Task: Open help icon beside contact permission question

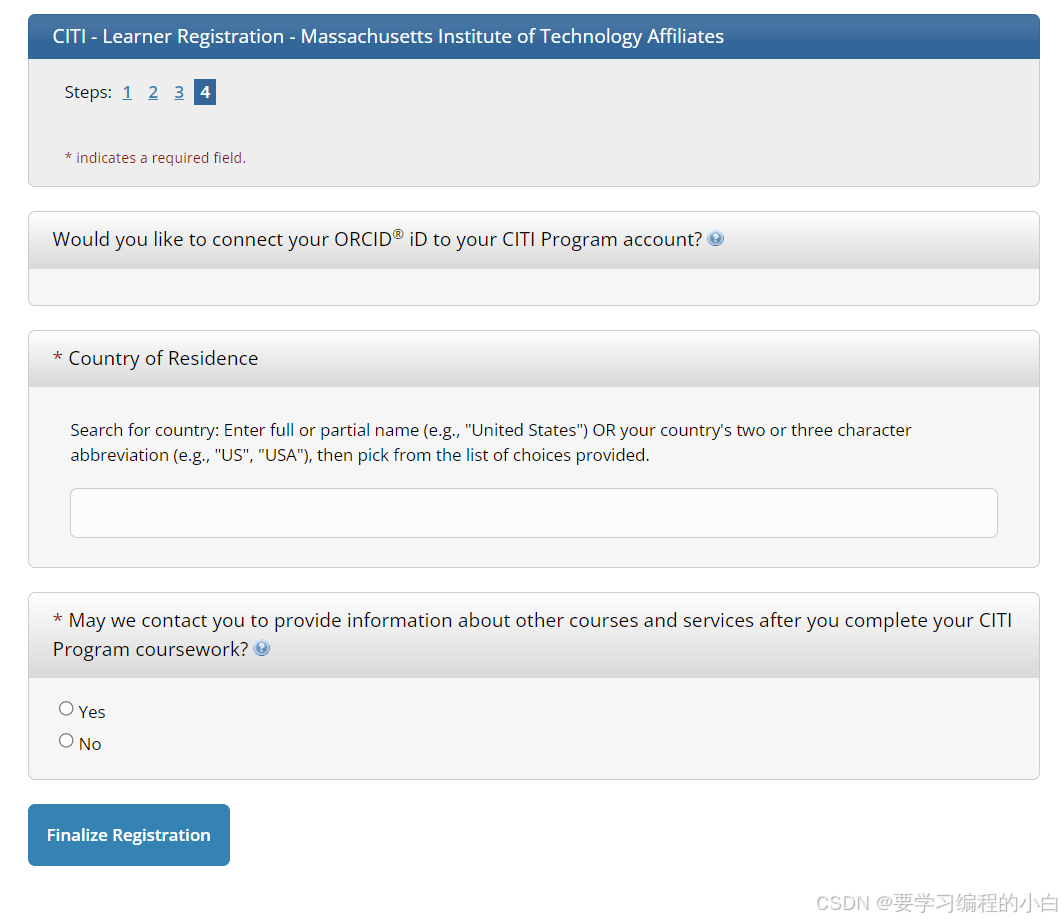Action: coord(262,649)
